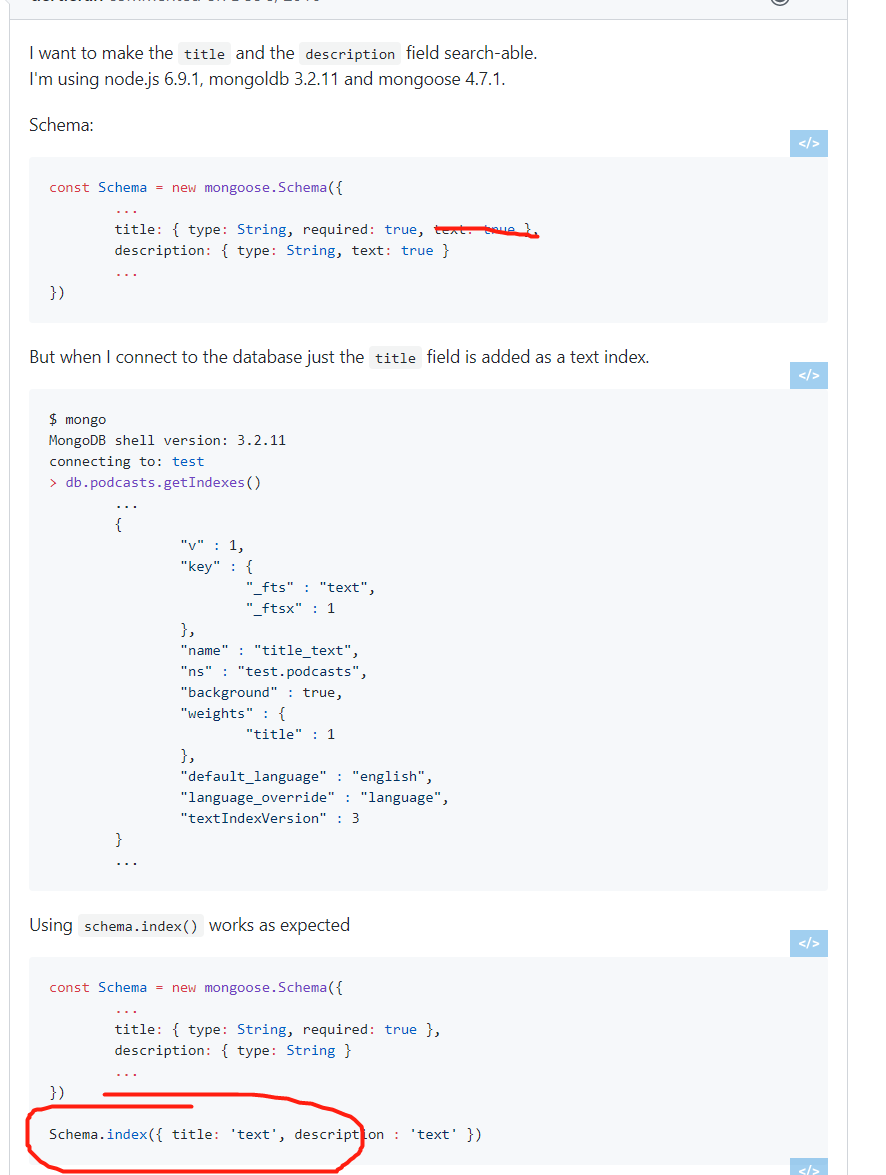Click the '"name" : "title_text",' line
The height and width of the screenshot is (1175, 886).
(x=269, y=650)
